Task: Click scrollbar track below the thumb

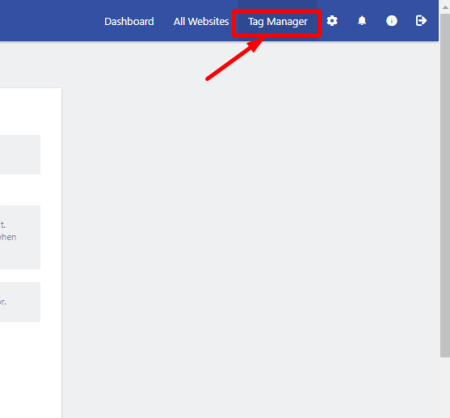Action: coord(445,387)
